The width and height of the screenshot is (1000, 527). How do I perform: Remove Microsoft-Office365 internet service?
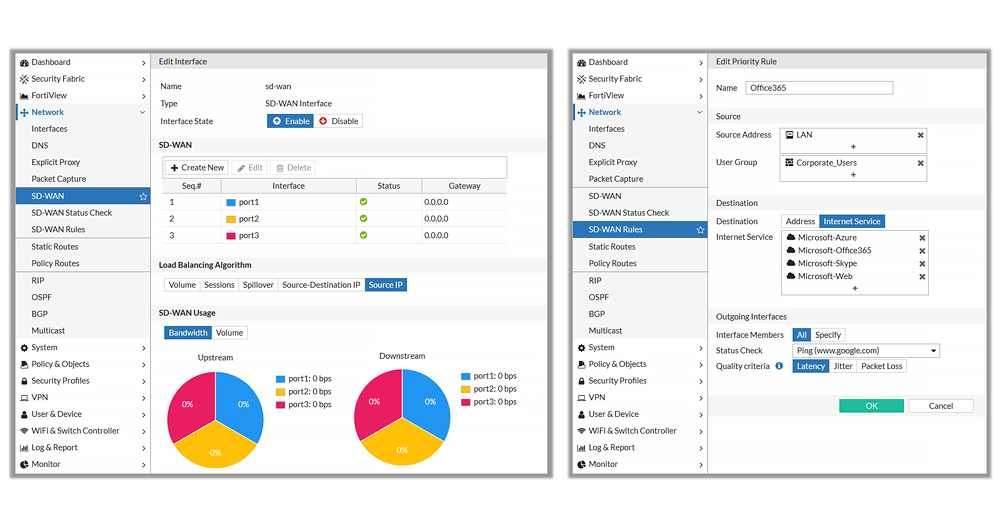click(922, 251)
